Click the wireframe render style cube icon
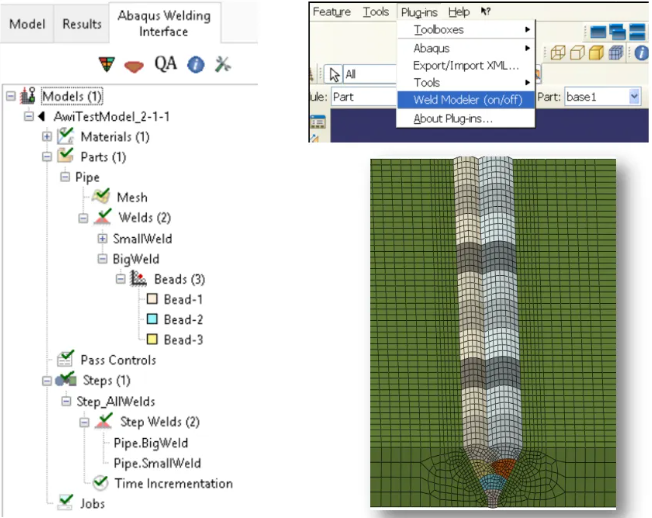This screenshot has height=518, width=652. 558,53
